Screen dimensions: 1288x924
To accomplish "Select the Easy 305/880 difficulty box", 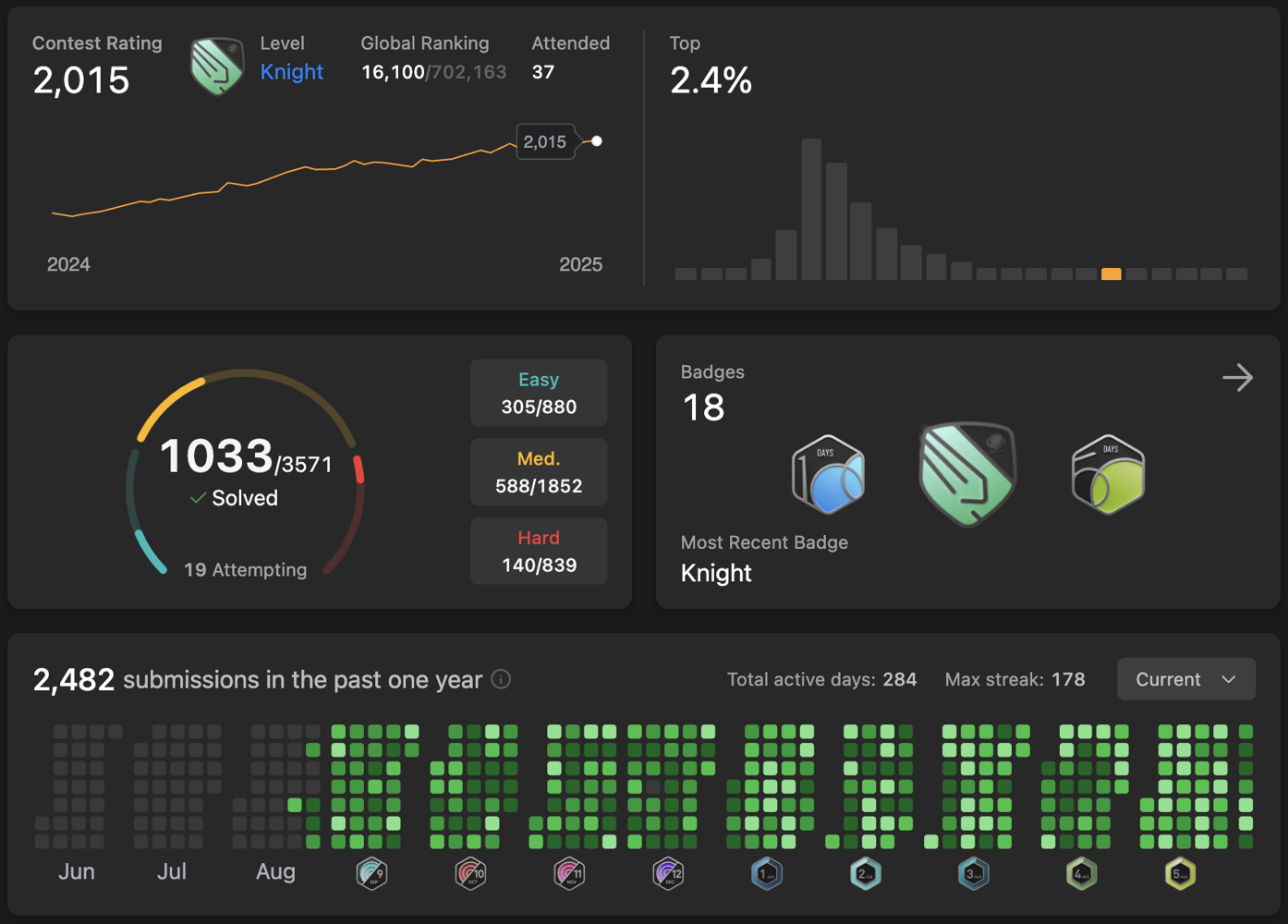I will coord(539,393).
